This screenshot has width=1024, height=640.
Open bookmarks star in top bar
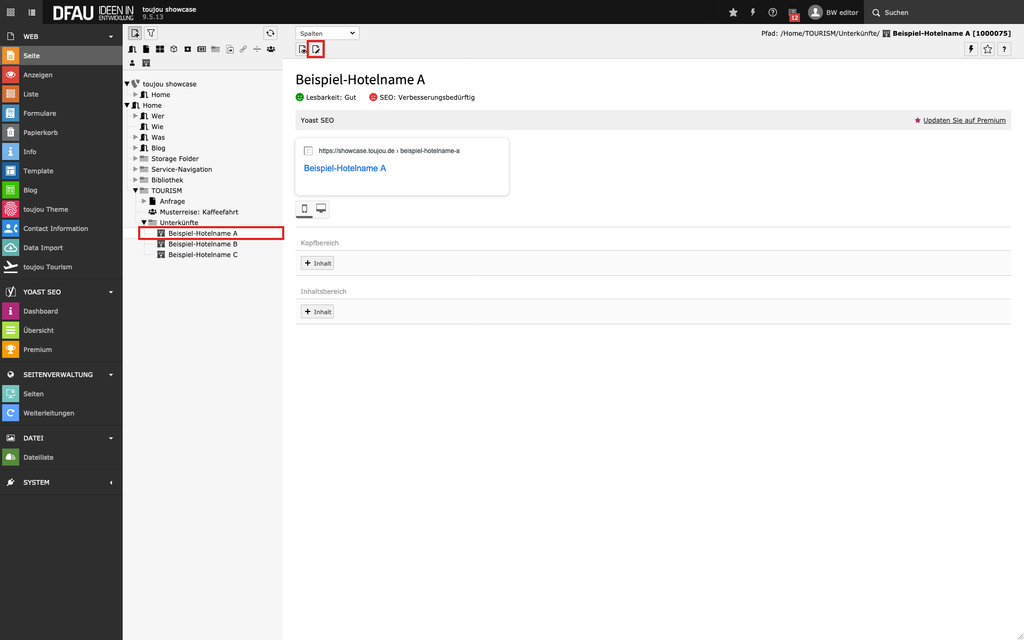(733, 12)
